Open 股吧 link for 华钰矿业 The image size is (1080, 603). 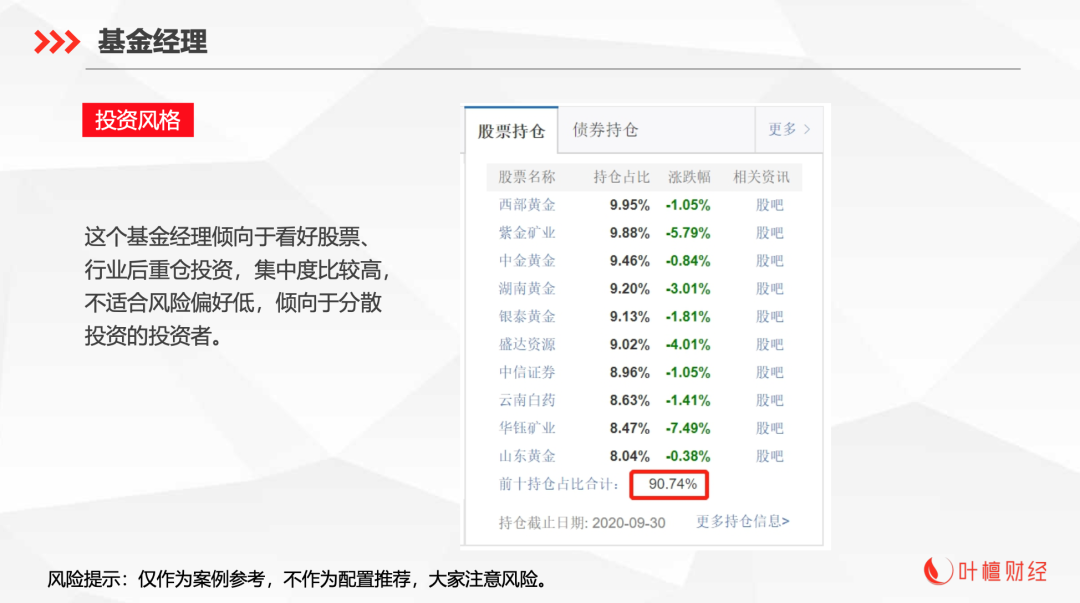tap(769, 428)
